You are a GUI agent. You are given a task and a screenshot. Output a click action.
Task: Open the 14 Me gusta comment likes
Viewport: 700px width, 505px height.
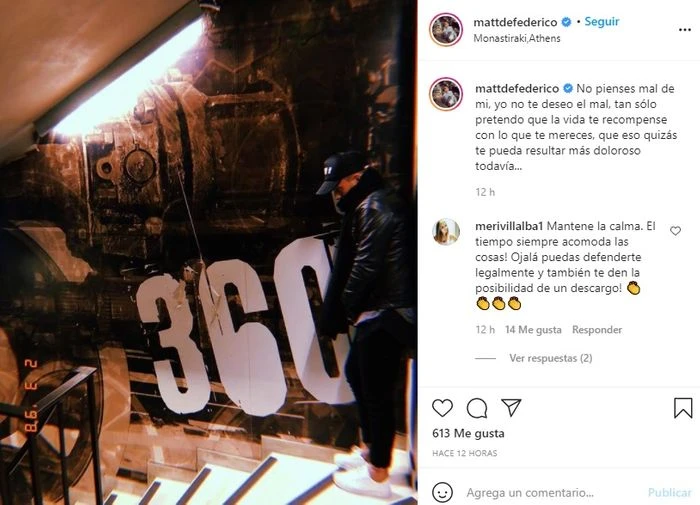click(533, 330)
